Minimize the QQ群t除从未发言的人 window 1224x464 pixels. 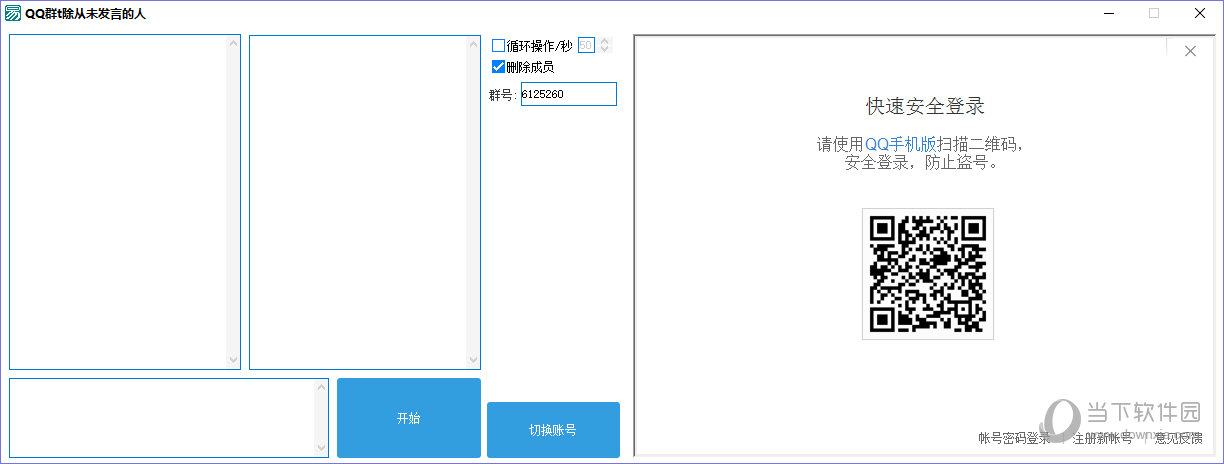(x=1109, y=13)
